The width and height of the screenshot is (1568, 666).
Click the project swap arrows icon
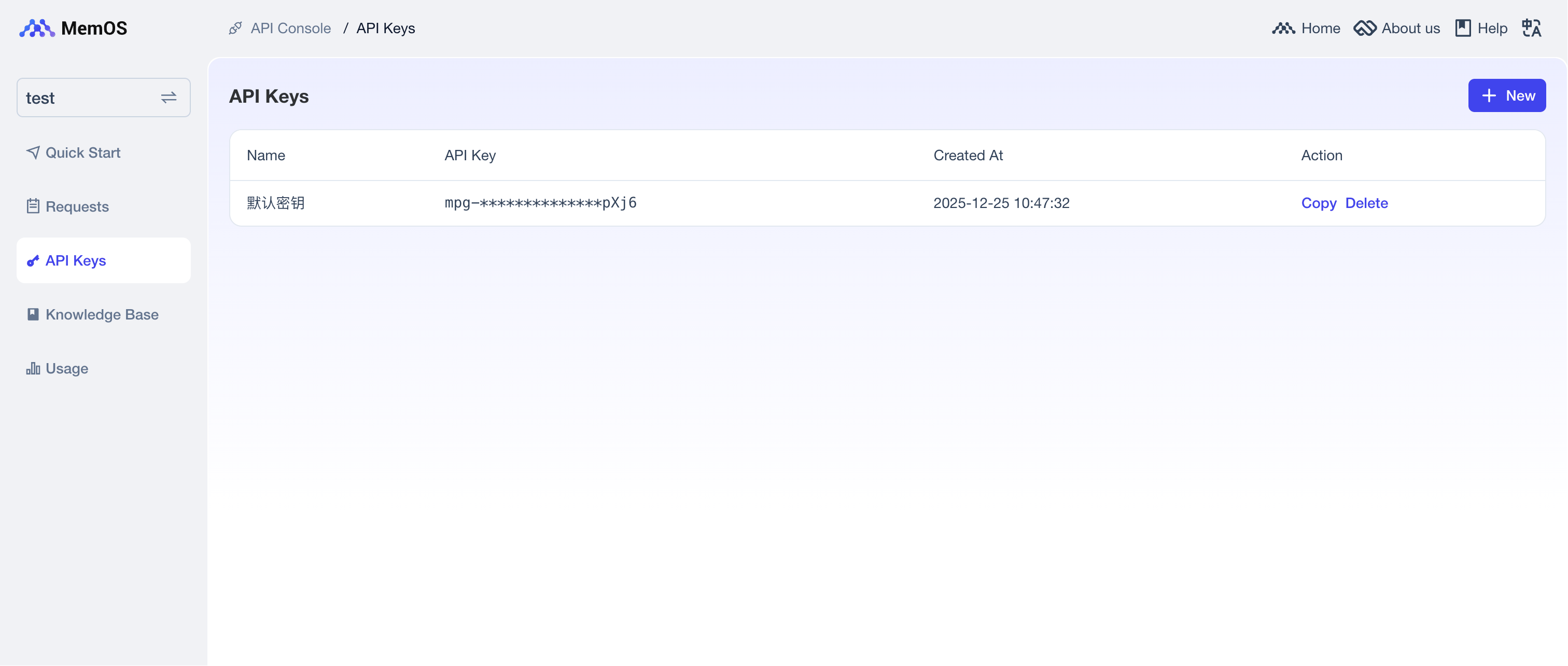pos(169,98)
